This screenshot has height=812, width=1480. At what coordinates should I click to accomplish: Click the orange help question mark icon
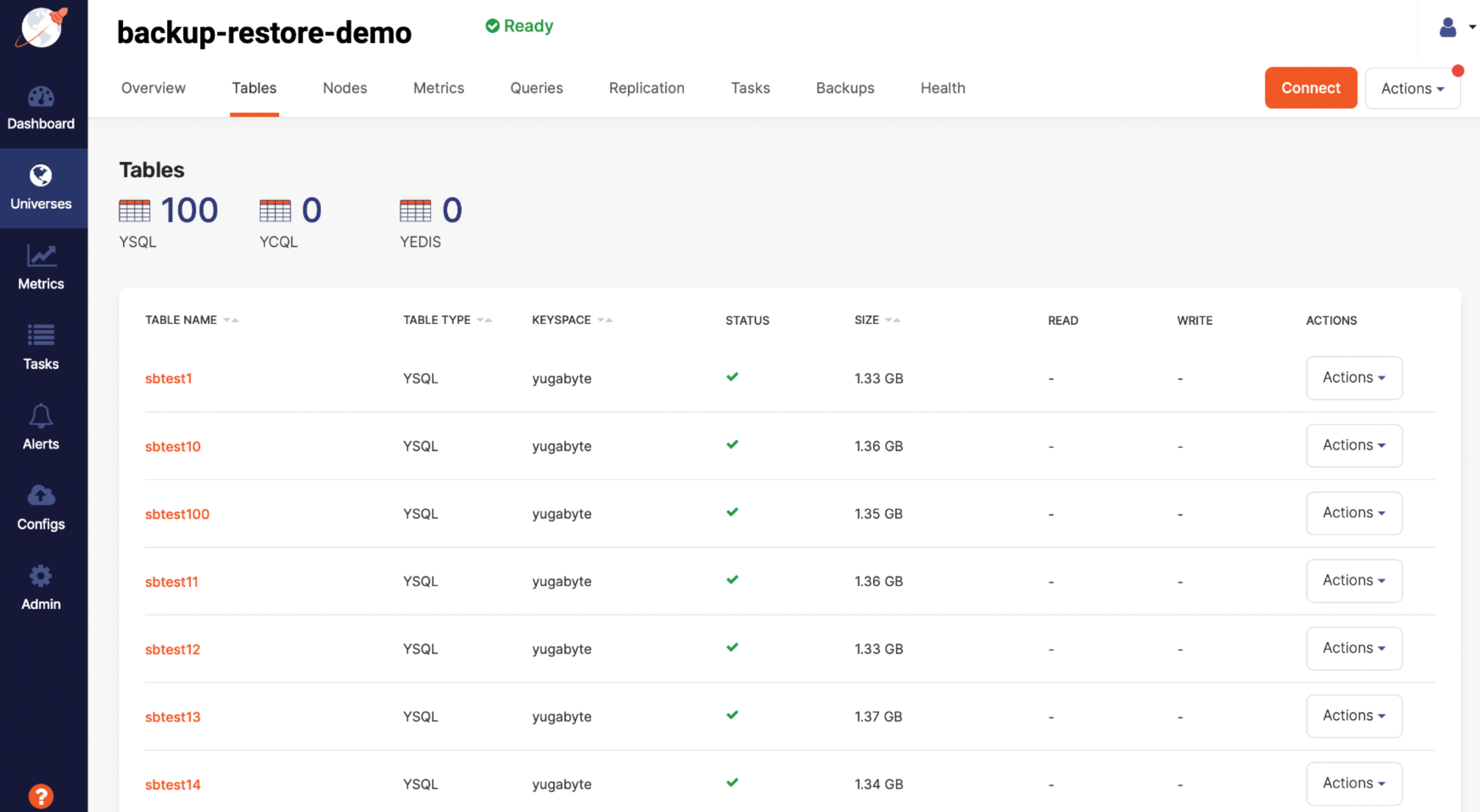41,796
